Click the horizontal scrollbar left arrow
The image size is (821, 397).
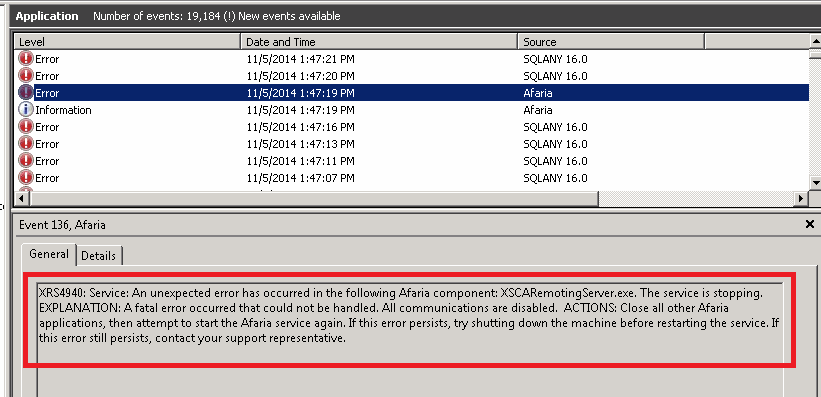click(x=21, y=199)
